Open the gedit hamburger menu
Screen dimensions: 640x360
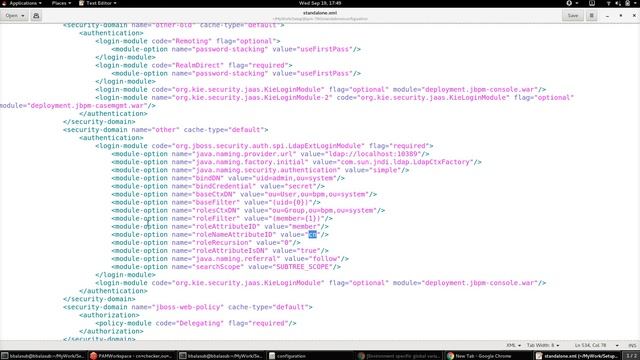click(591, 16)
